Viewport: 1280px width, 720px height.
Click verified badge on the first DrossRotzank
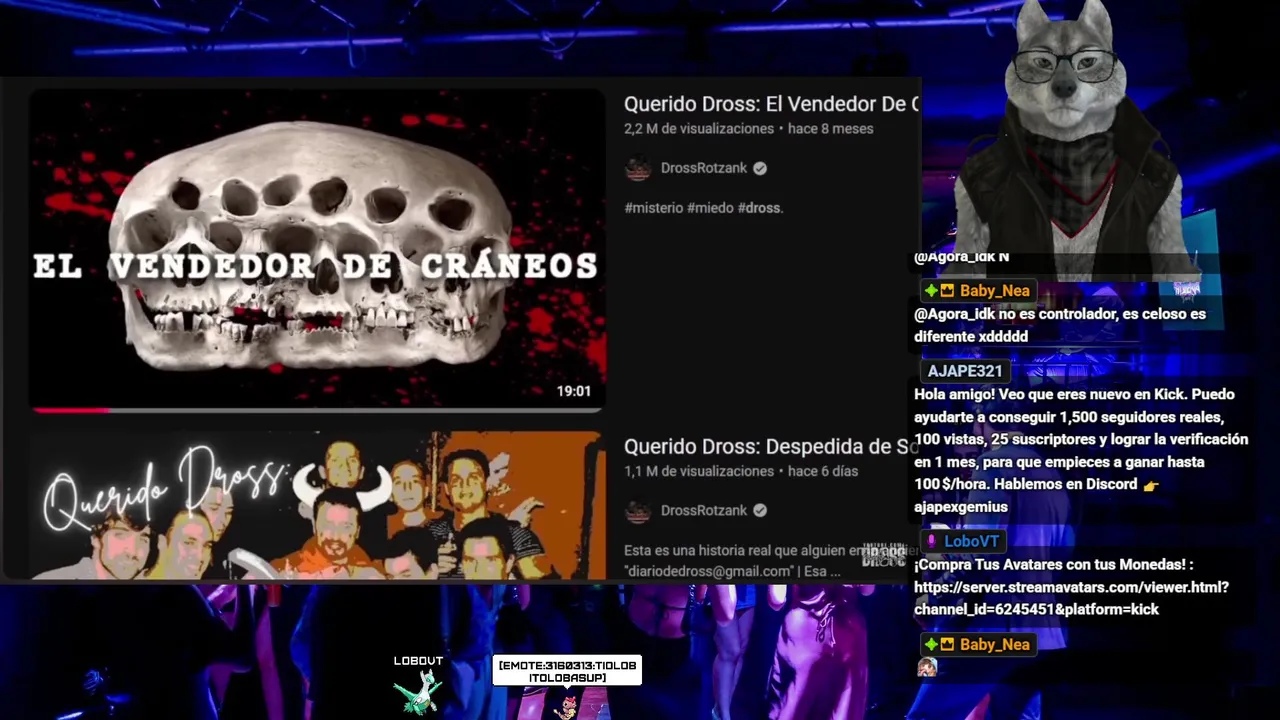point(760,168)
